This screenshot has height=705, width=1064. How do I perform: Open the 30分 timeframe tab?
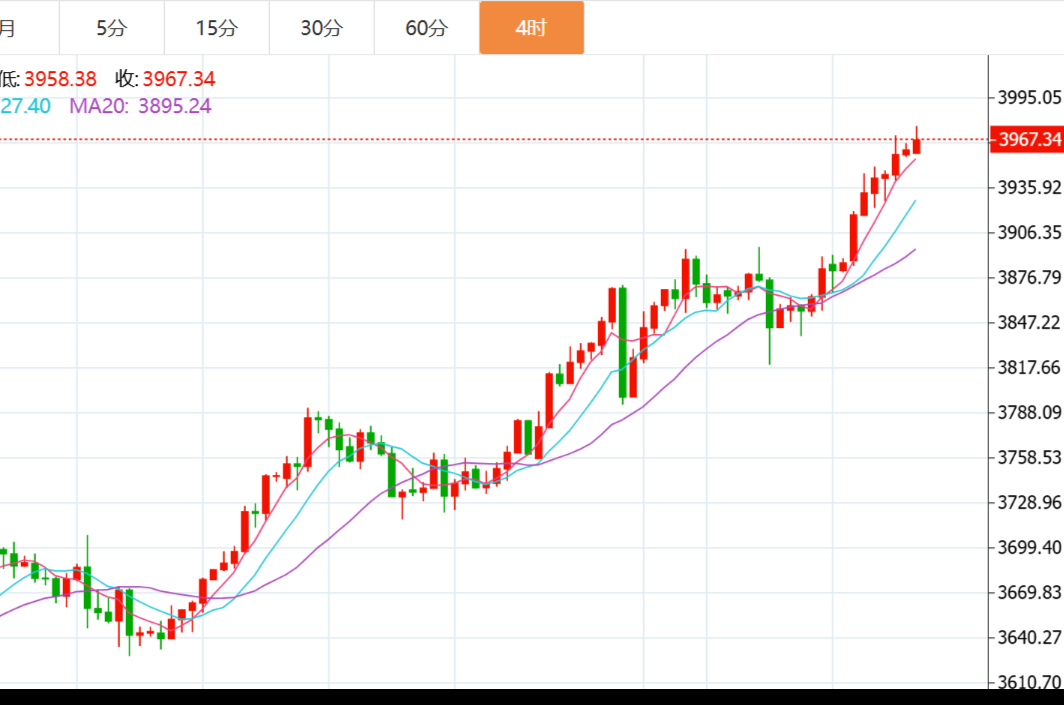click(x=321, y=28)
